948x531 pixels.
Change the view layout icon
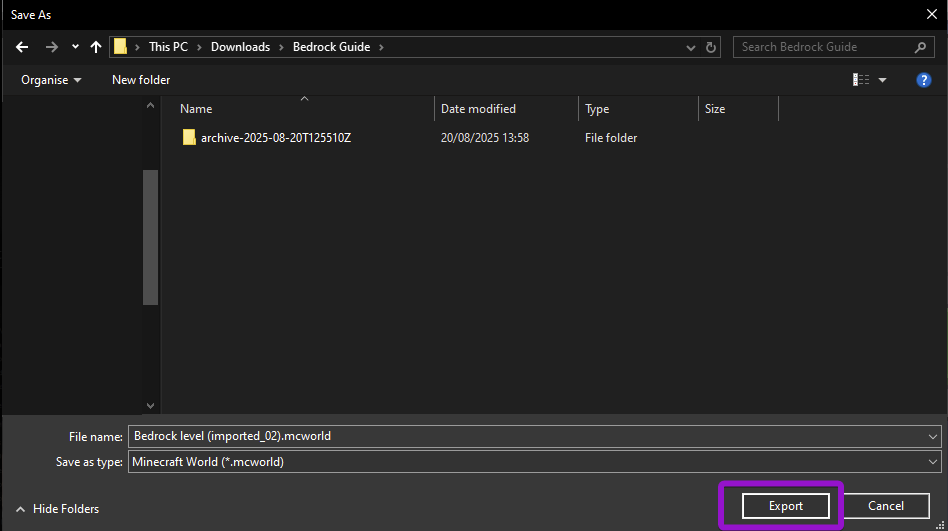coord(861,80)
